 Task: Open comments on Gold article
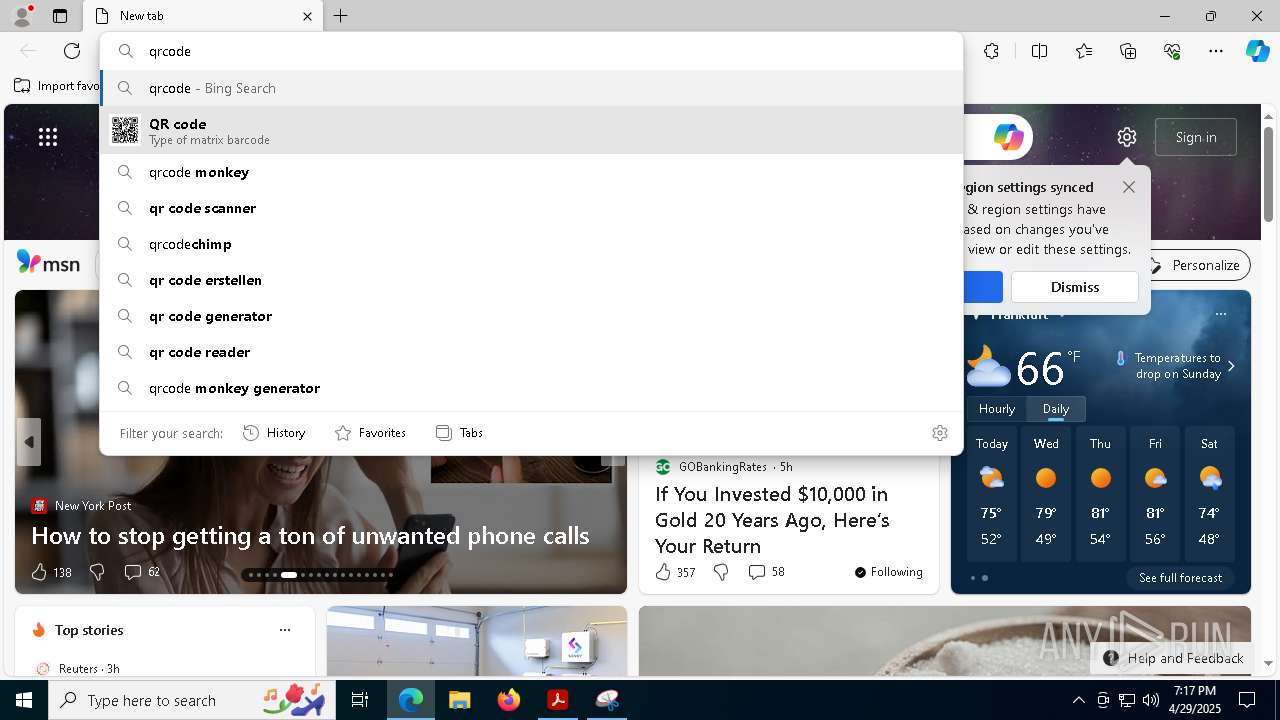coord(766,572)
